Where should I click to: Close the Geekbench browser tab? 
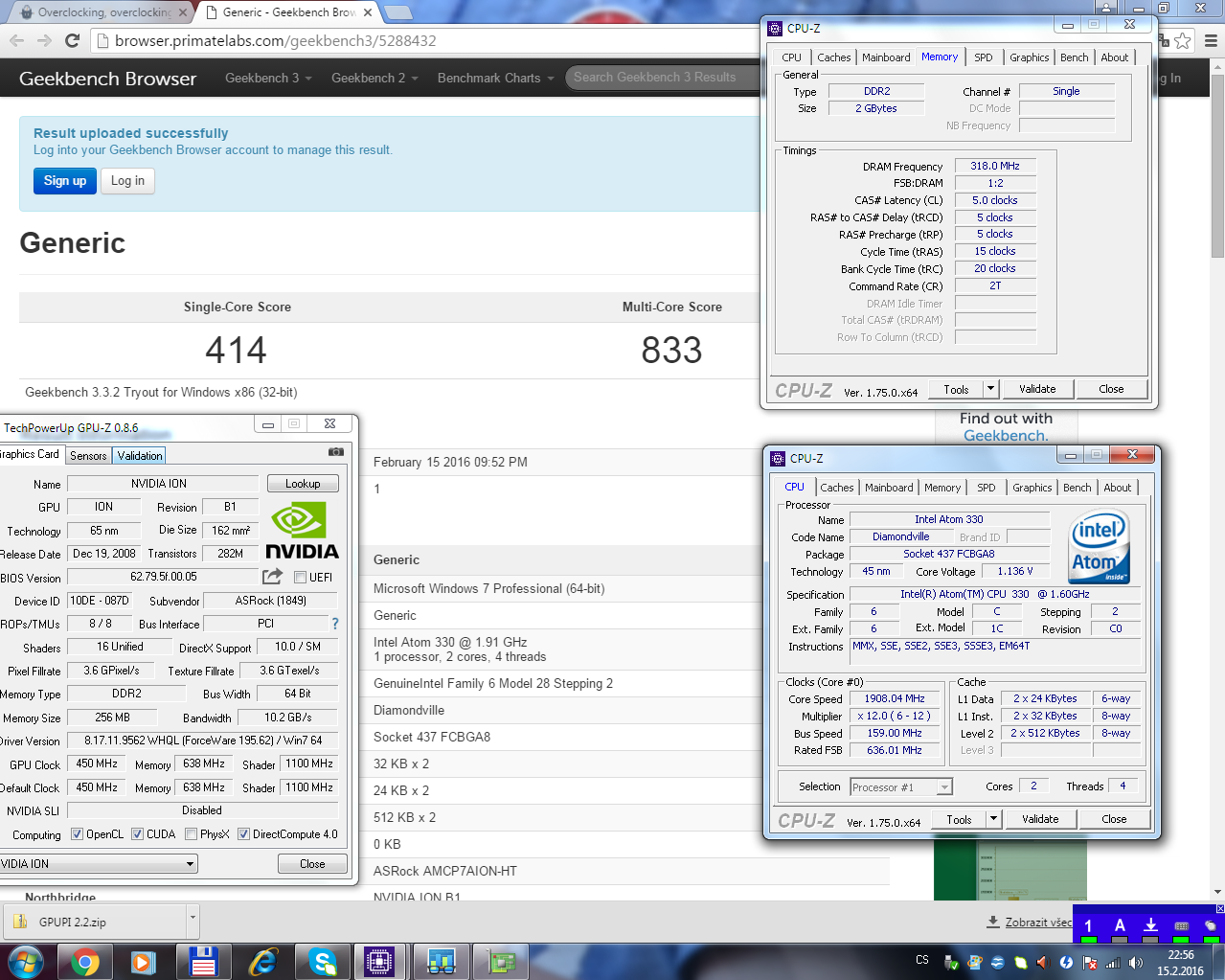click(368, 12)
